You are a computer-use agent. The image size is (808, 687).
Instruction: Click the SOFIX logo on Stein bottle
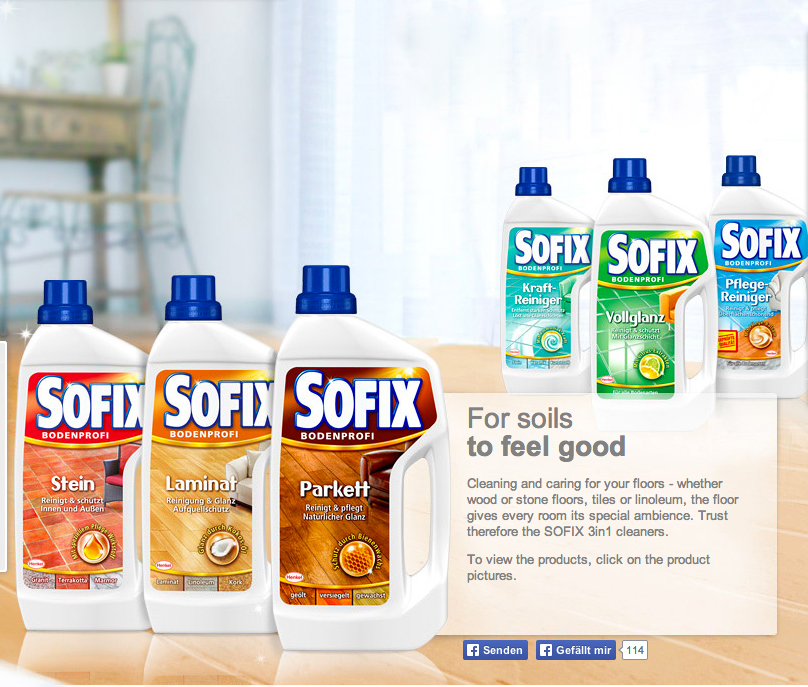click(x=89, y=403)
